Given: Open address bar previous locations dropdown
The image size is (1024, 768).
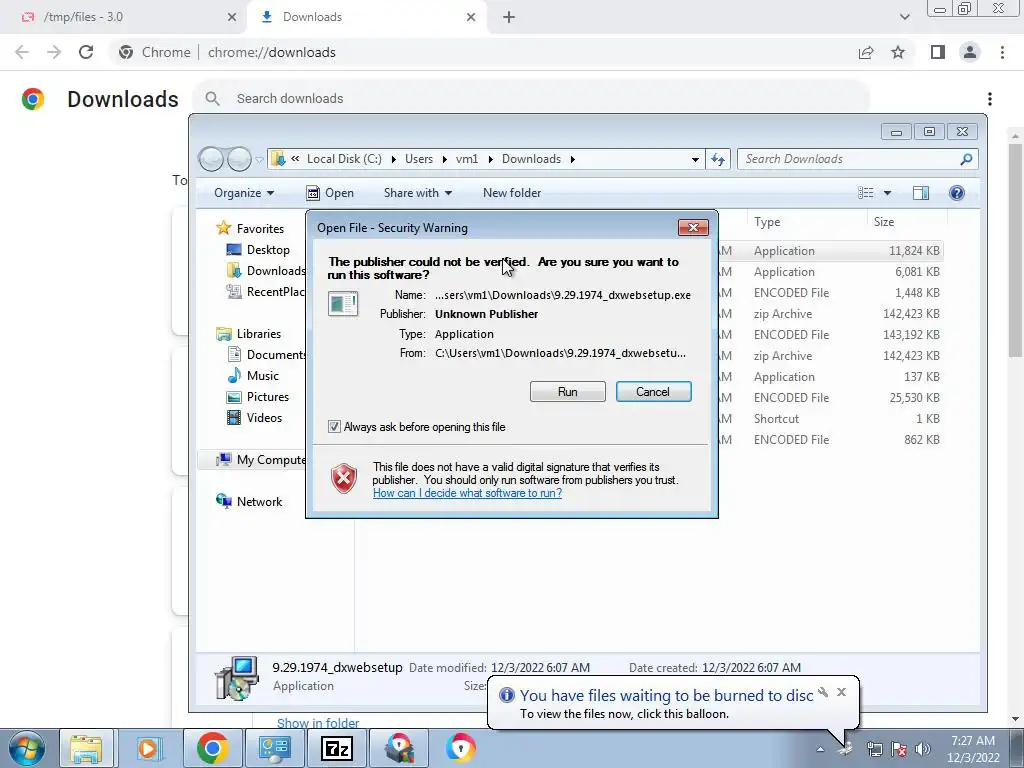Looking at the screenshot, I should click(x=695, y=159).
